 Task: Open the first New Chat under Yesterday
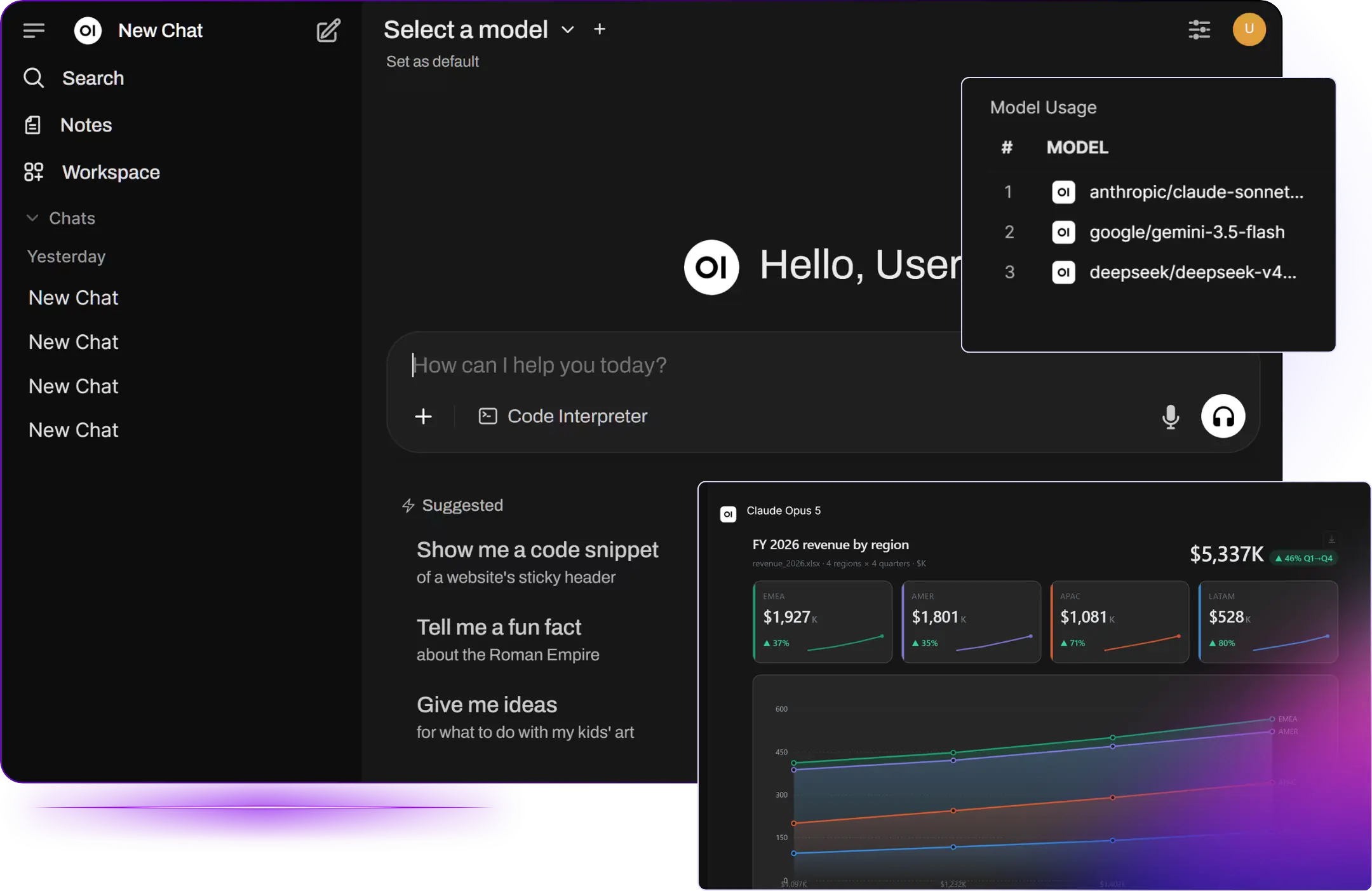click(74, 298)
